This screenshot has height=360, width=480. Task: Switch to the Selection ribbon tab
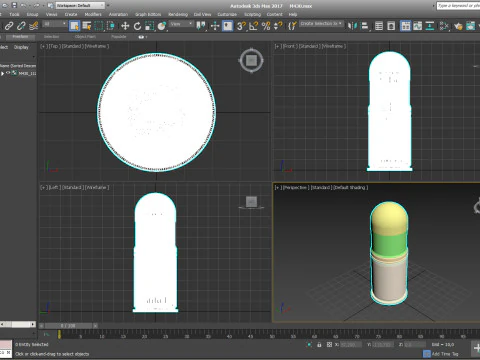[51, 37]
